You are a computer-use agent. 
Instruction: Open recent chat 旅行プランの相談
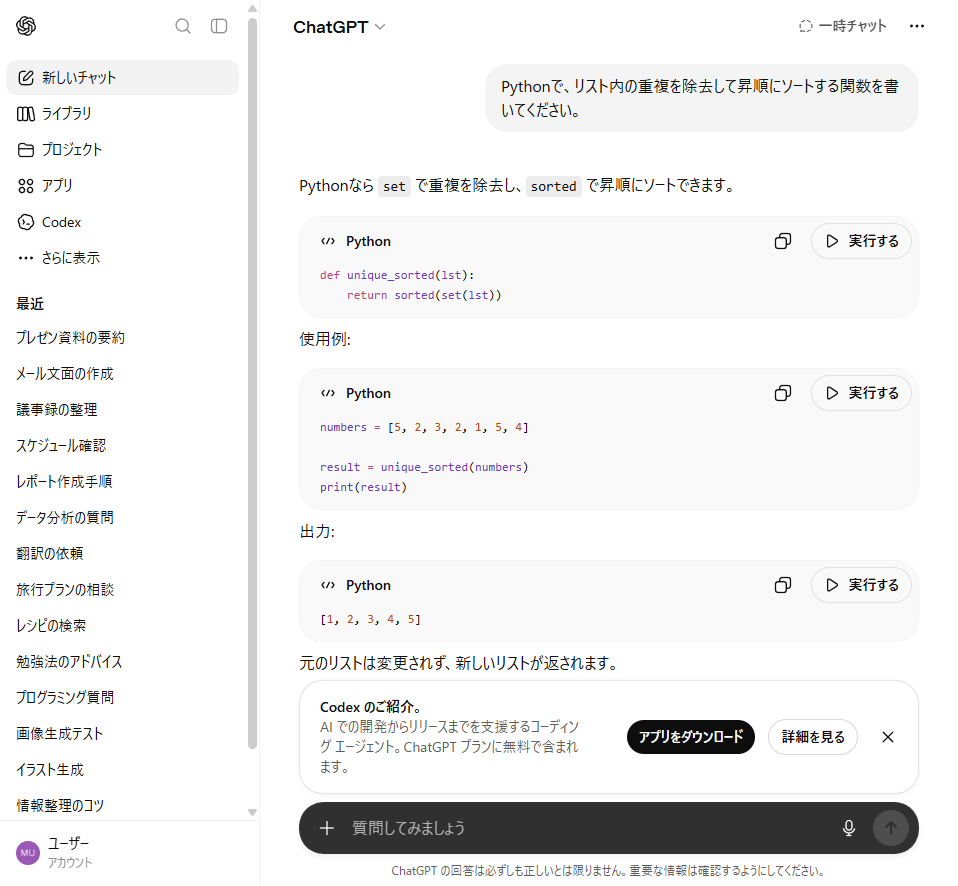click(122, 590)
